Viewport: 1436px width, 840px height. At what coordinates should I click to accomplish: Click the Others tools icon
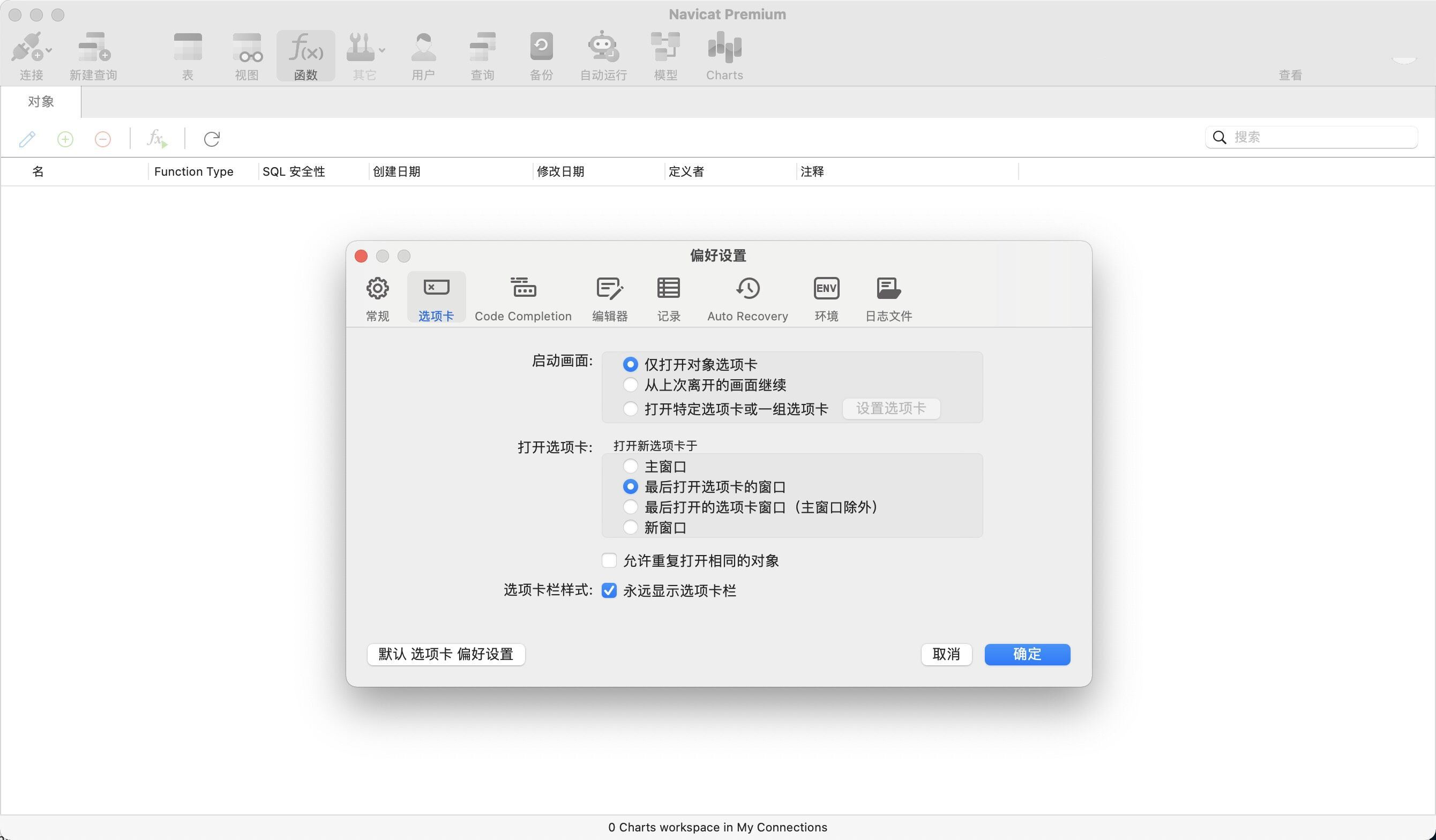pos(360,47)
